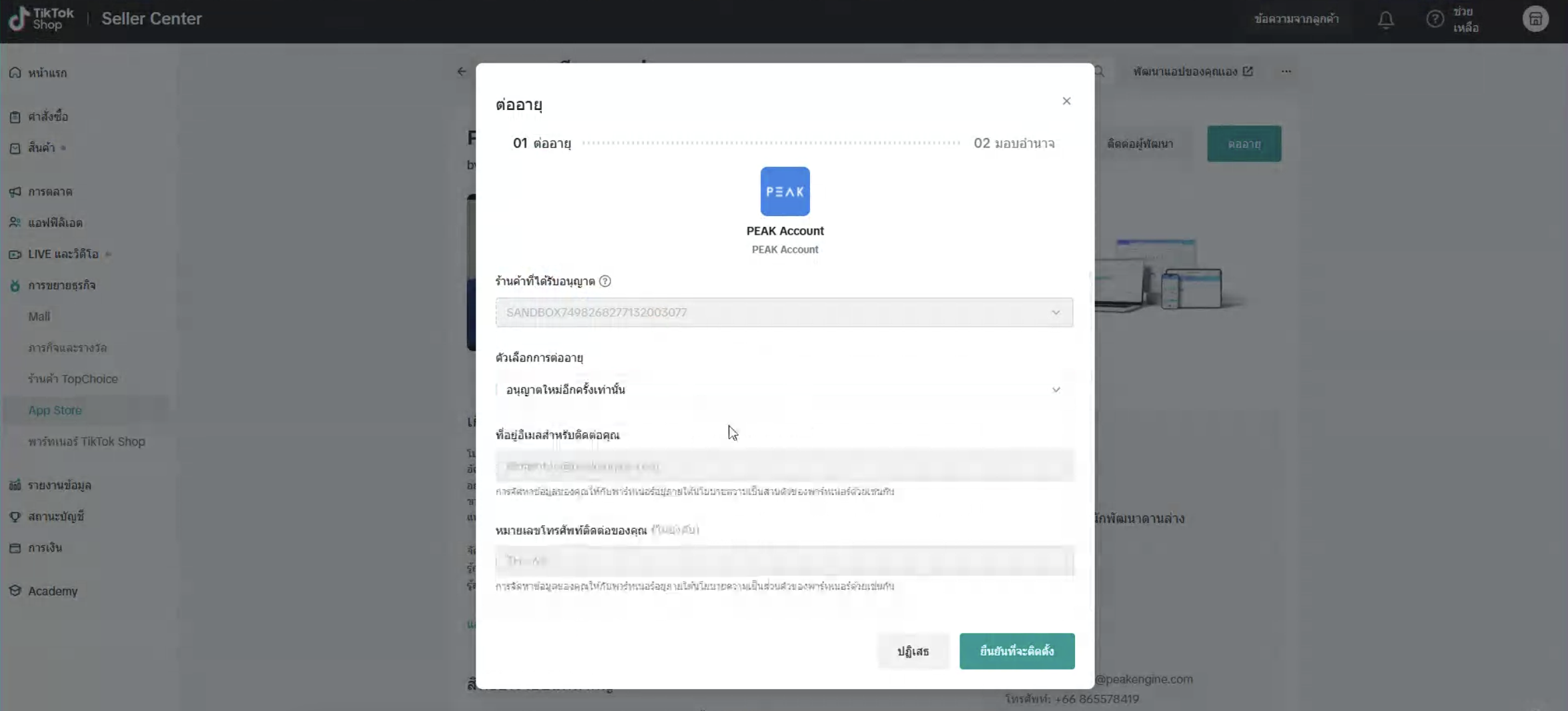Open Academy in the sidebar

point(53,591)
